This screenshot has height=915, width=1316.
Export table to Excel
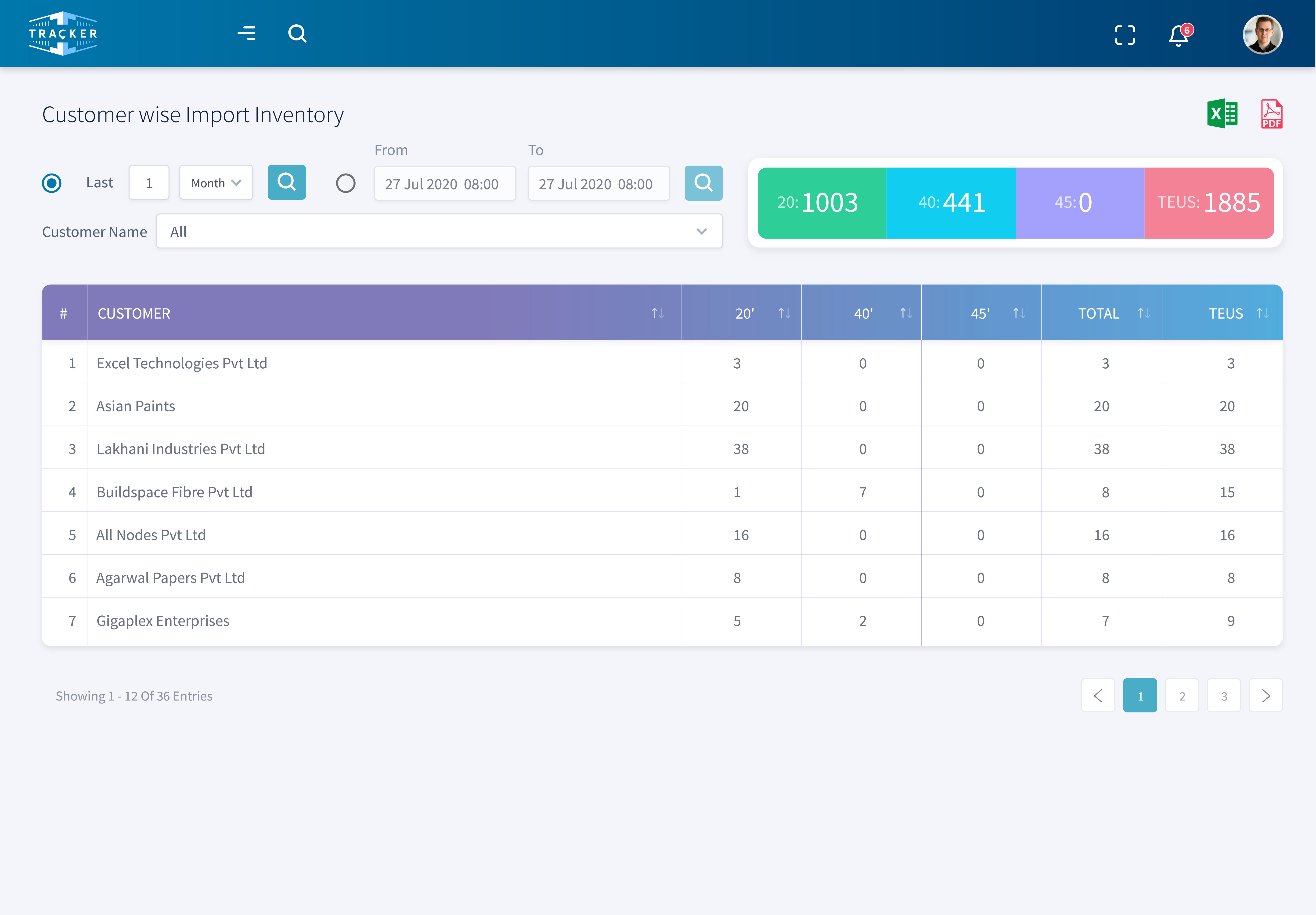click(1223, 113)
